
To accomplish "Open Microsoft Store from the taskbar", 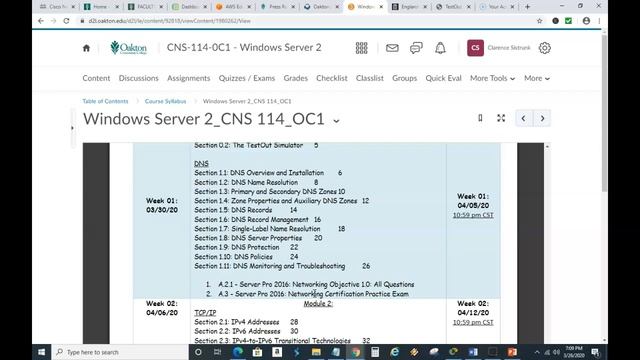I will [x=257, y=352].
